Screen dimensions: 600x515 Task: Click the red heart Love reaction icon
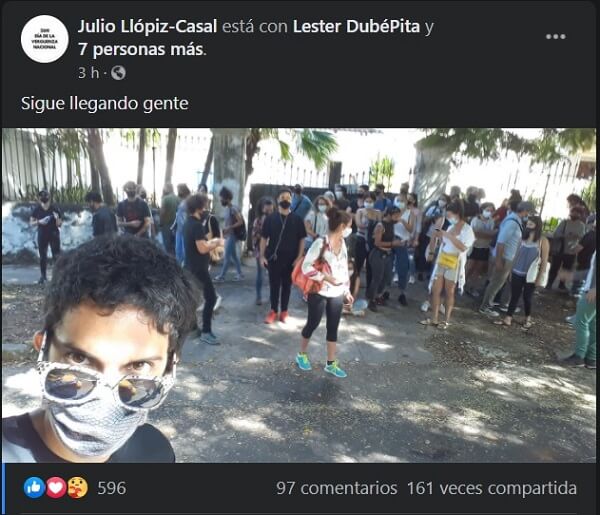pyautogui.click(x=56, y=488)
